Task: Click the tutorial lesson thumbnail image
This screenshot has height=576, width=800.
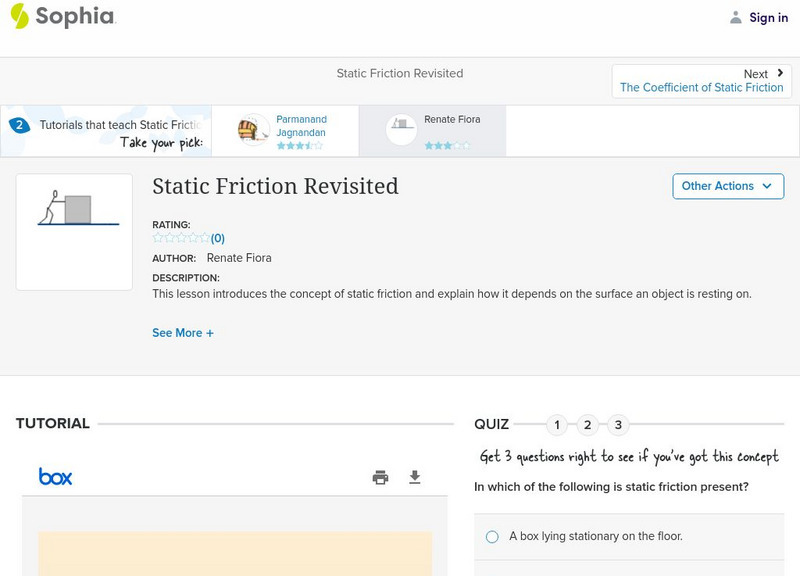Action: [74, 230]
